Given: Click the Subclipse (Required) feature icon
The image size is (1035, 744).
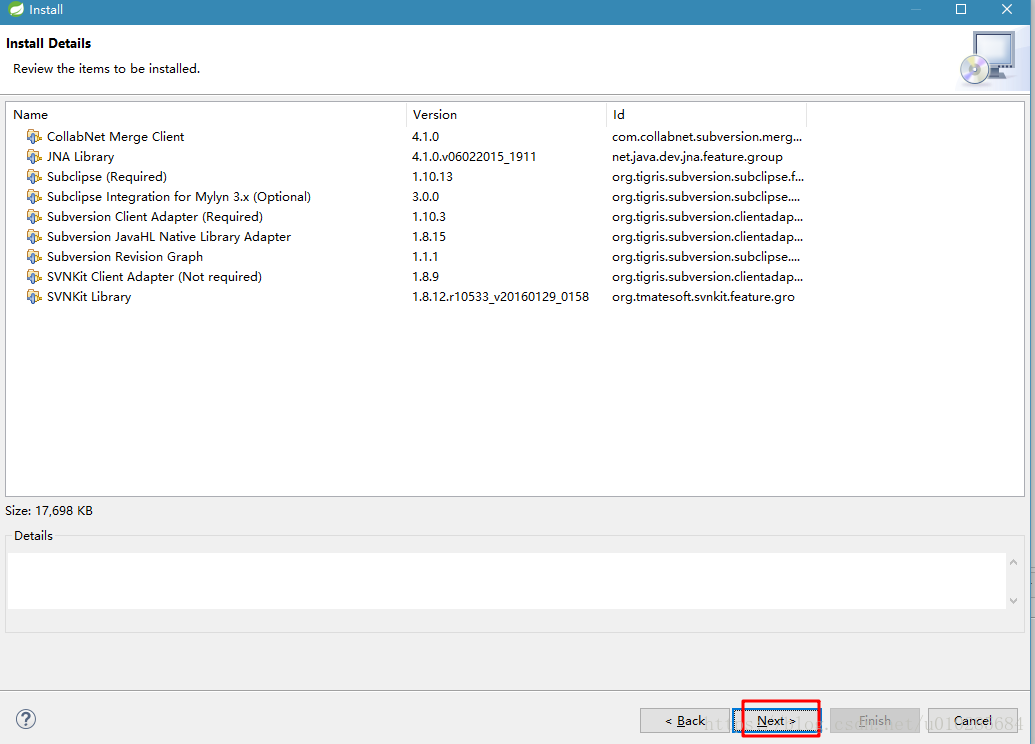Looking at the screenshot, I should coord(34,176).
